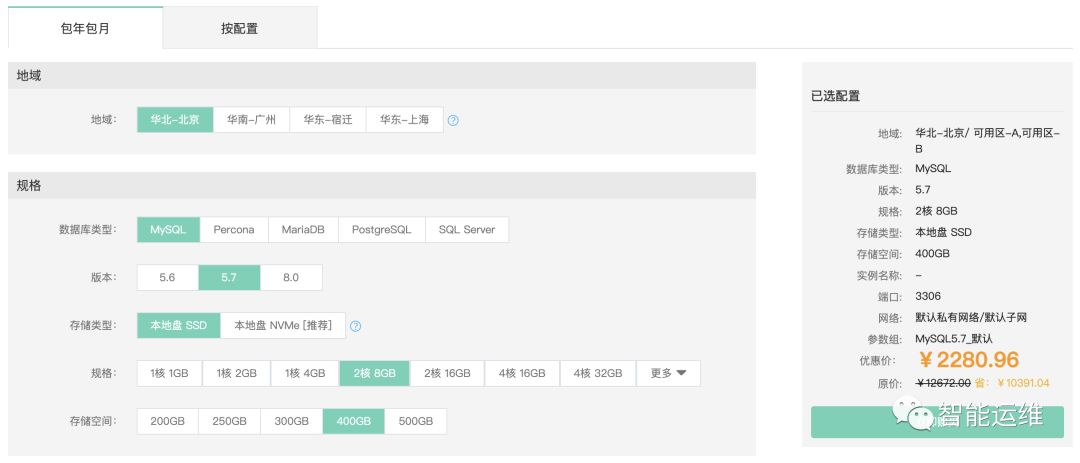Viewport: 1080px width, 463px height.
Task: Pick the 4核 16GB spec
Action: [x=522, y=373]
